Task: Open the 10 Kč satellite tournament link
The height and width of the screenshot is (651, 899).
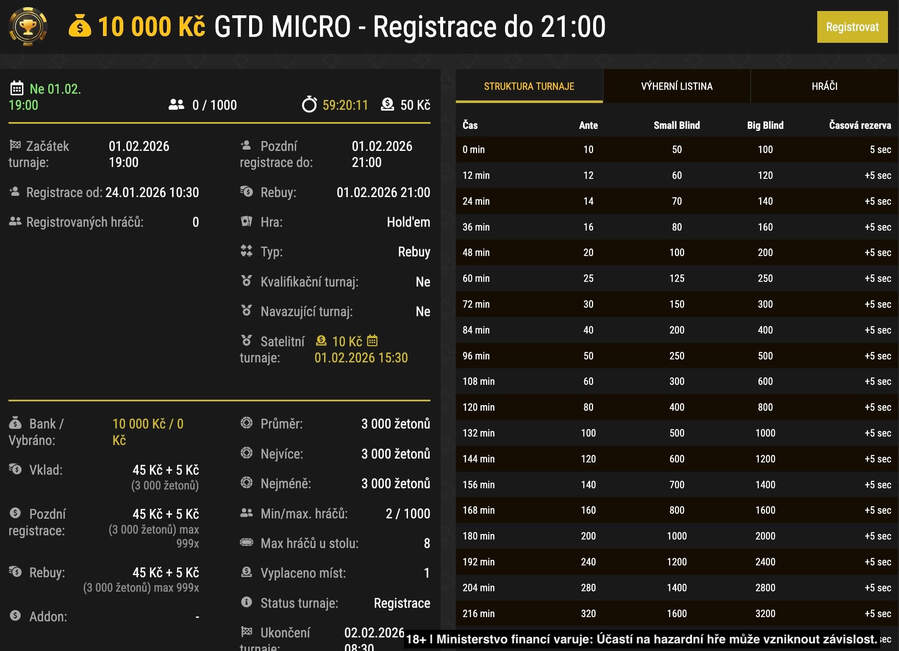Action: [347, 341]
